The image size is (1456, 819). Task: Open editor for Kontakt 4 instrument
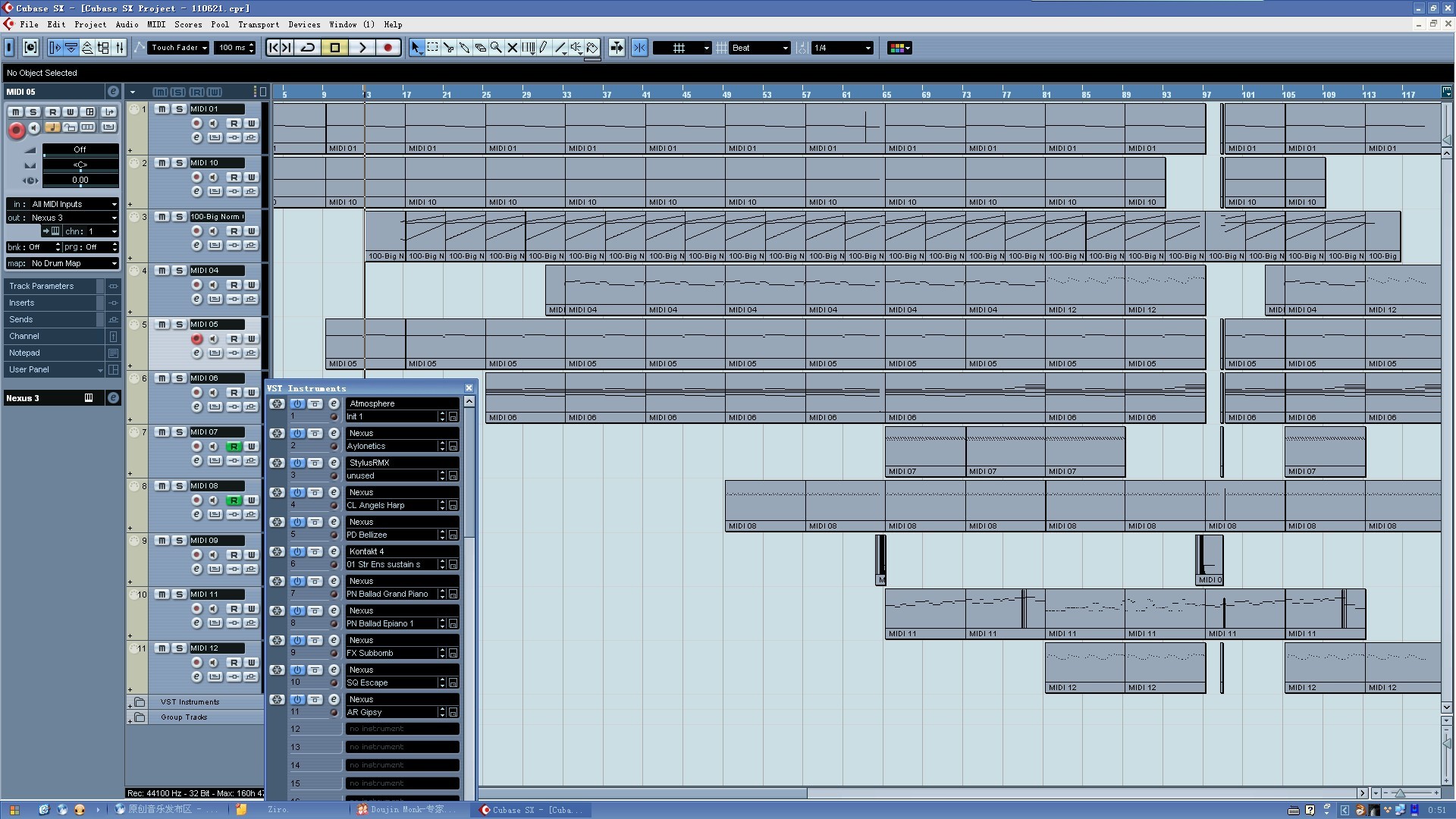334,552
